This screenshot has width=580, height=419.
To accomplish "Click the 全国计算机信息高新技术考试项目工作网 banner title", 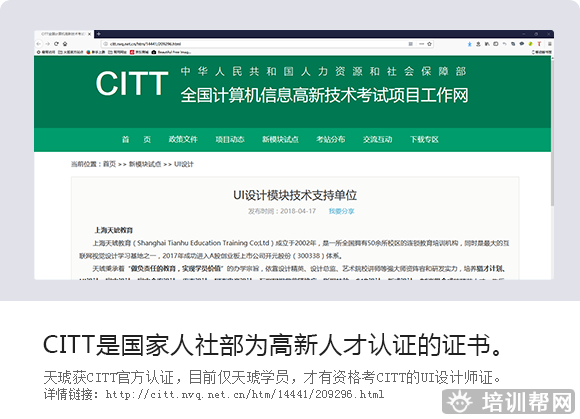I will point(324,95).
